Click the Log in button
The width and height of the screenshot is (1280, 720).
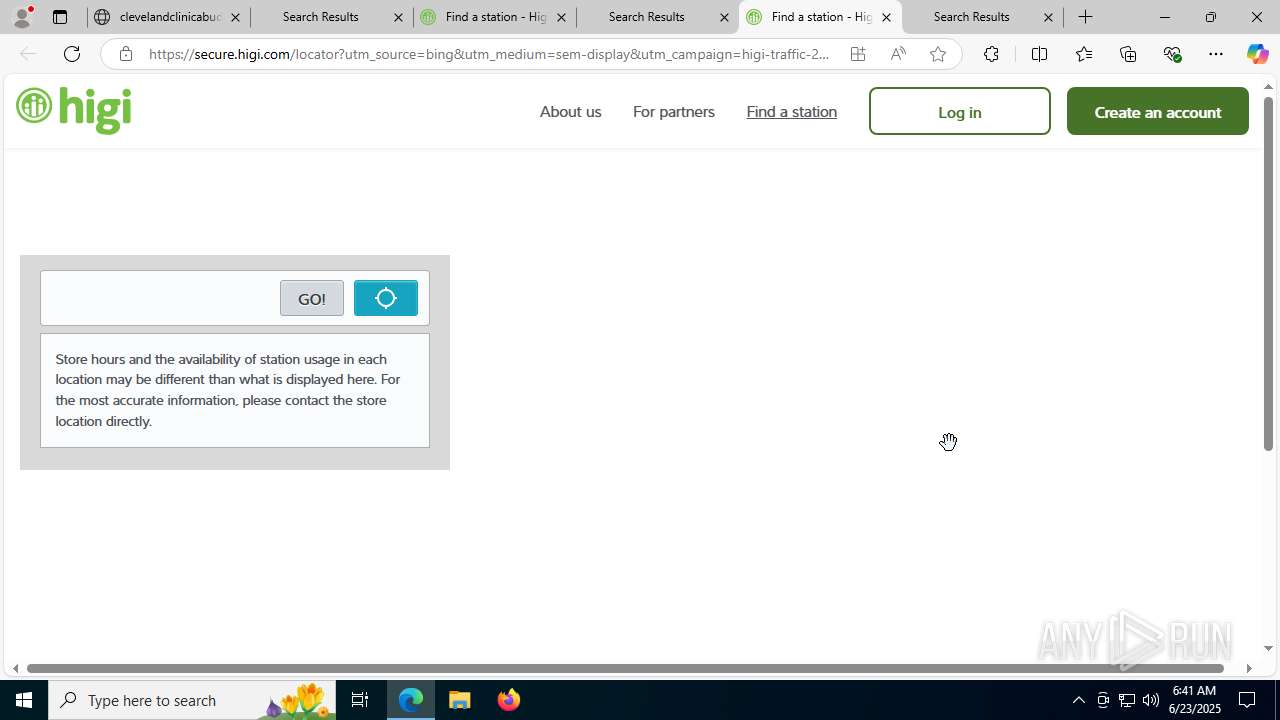click(960, 111)
